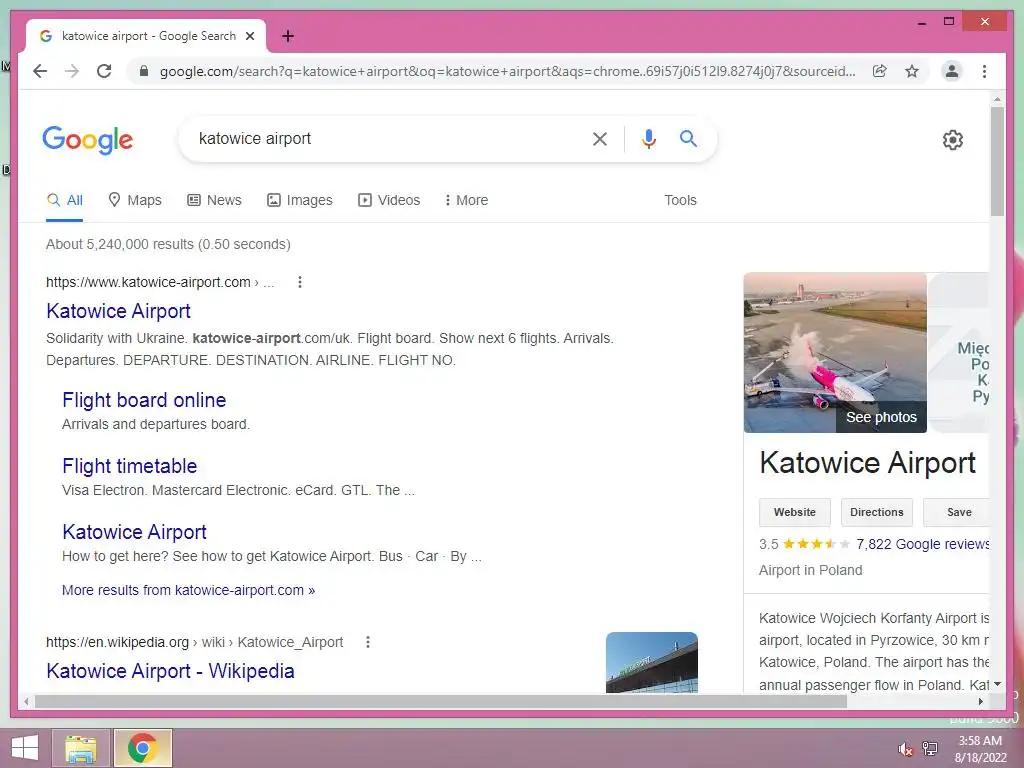Viewport: 1024px width, 768px height.
Task: Switch to Videos results
Action: coord(389,200)
